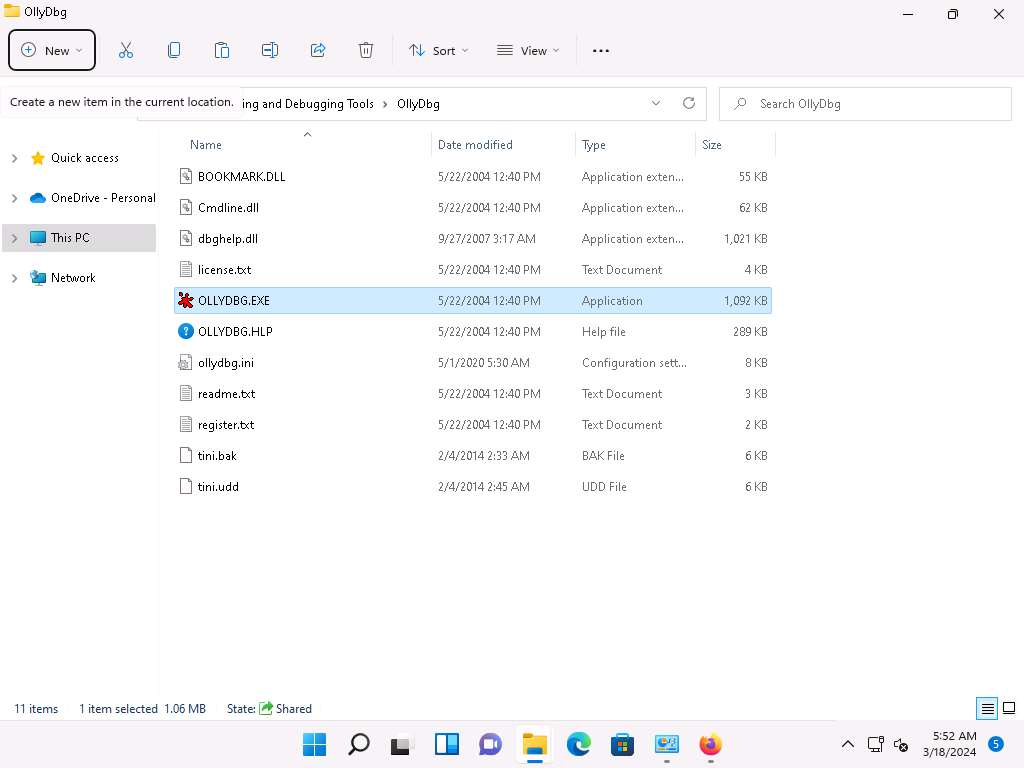Switch to Details view layout toggle

[988, 709]
